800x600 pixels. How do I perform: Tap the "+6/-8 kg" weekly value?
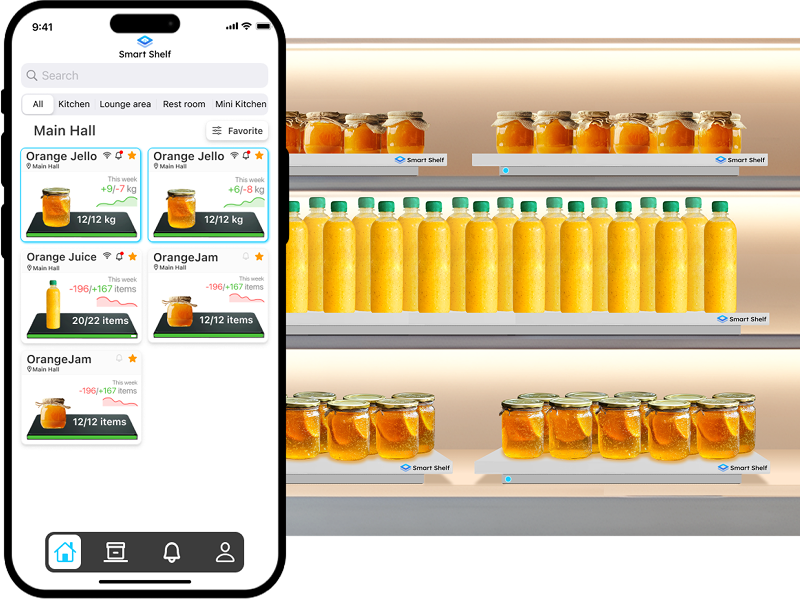pyautogui.click(x=246, y=189)
